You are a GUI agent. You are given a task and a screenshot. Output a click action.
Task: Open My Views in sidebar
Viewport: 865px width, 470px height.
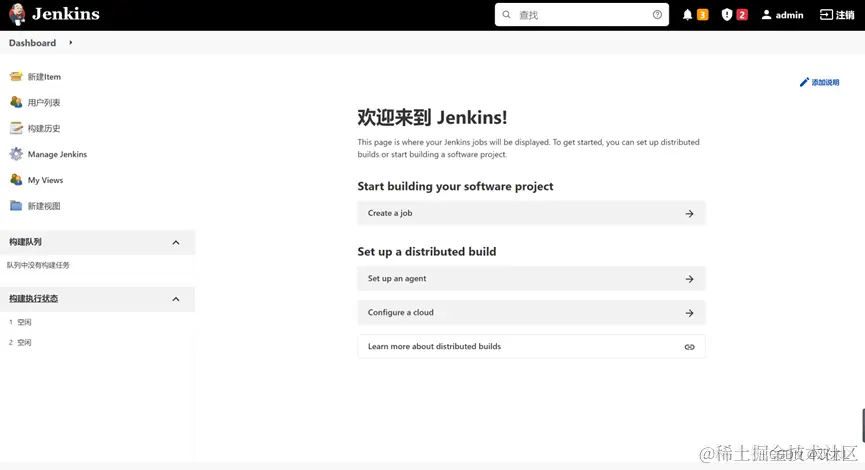(x=45, y=180)
